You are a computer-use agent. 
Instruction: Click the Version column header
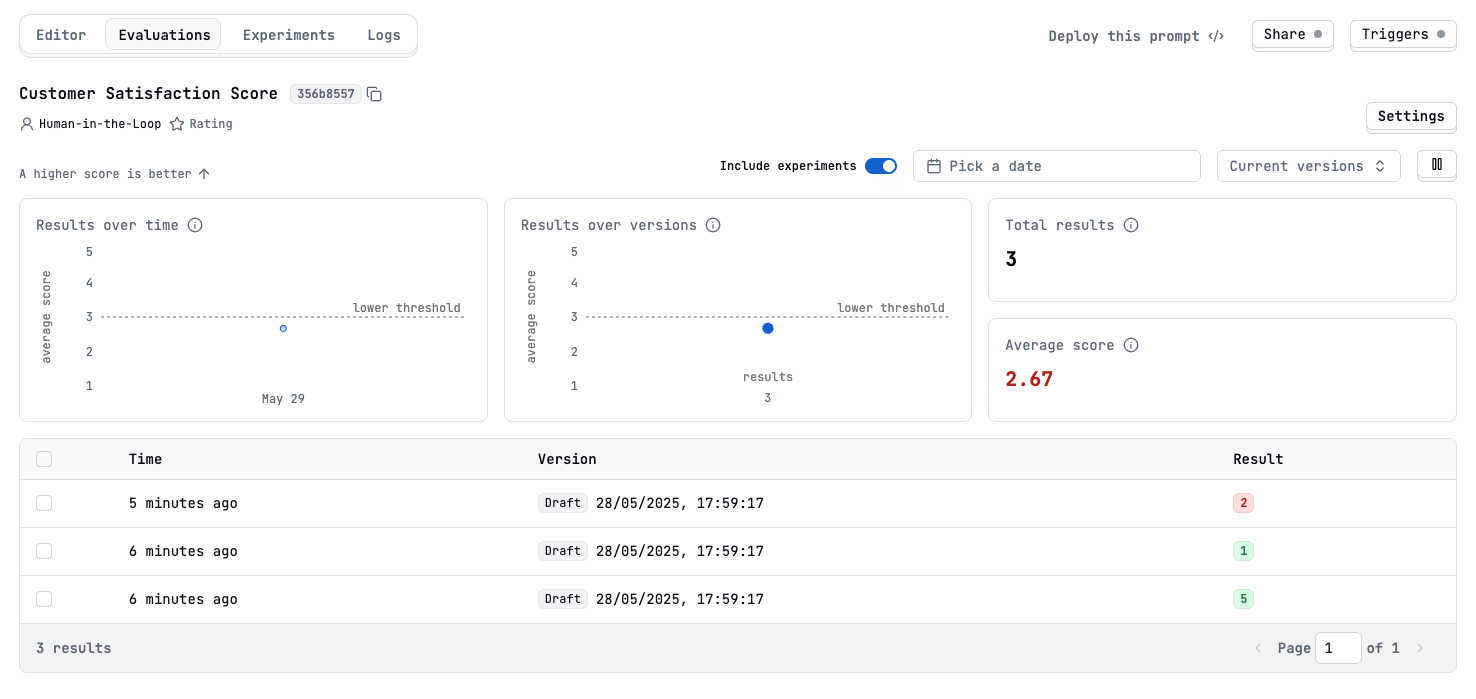(x=567, y=459)
